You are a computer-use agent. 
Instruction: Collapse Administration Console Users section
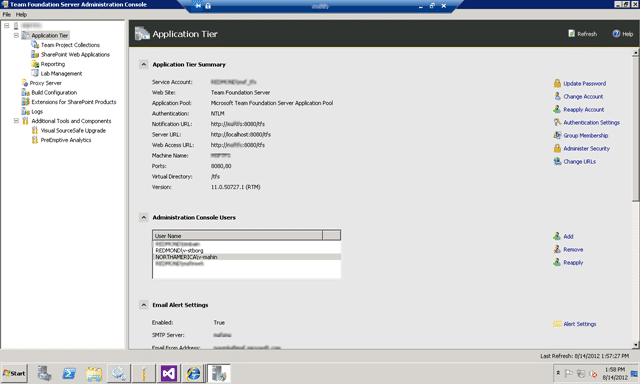point(144,218)
